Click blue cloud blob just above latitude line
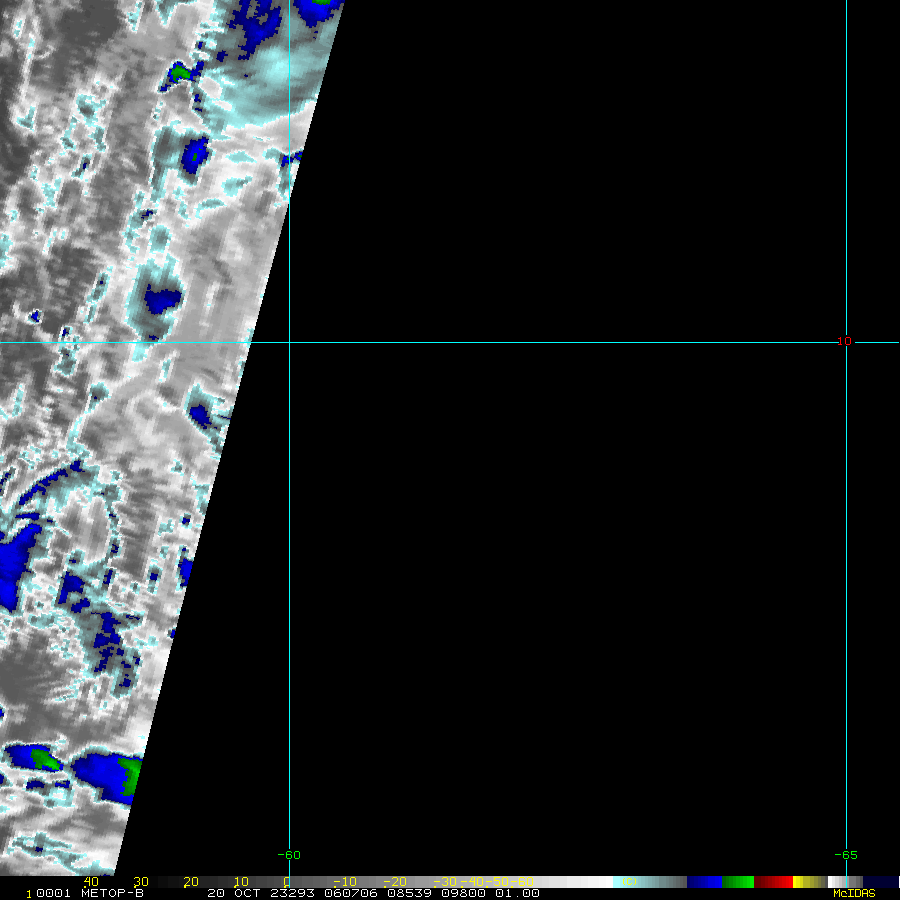 tap(161, 299)
